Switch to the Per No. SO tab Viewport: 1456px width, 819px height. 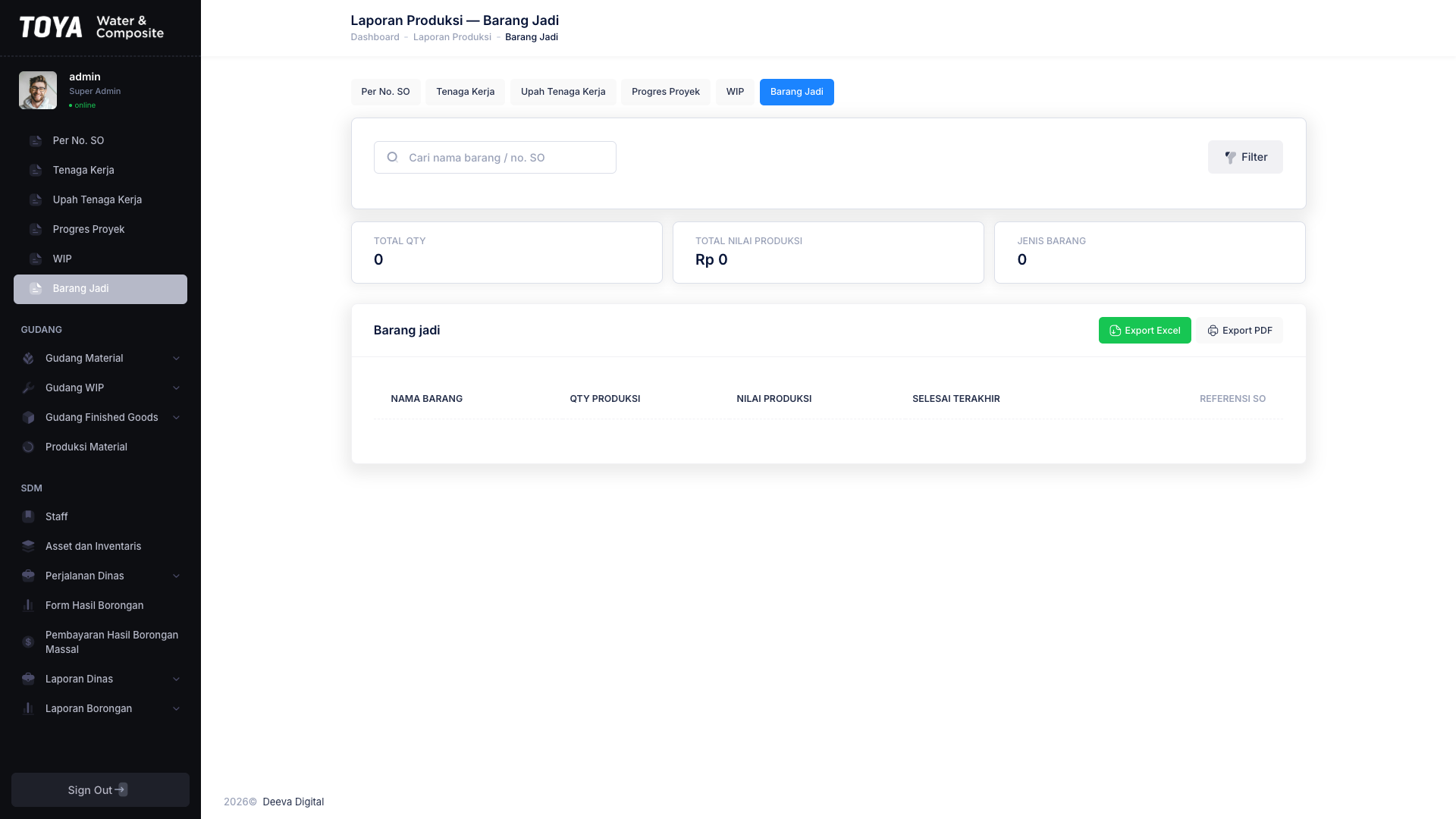click(x=385, y=92)
